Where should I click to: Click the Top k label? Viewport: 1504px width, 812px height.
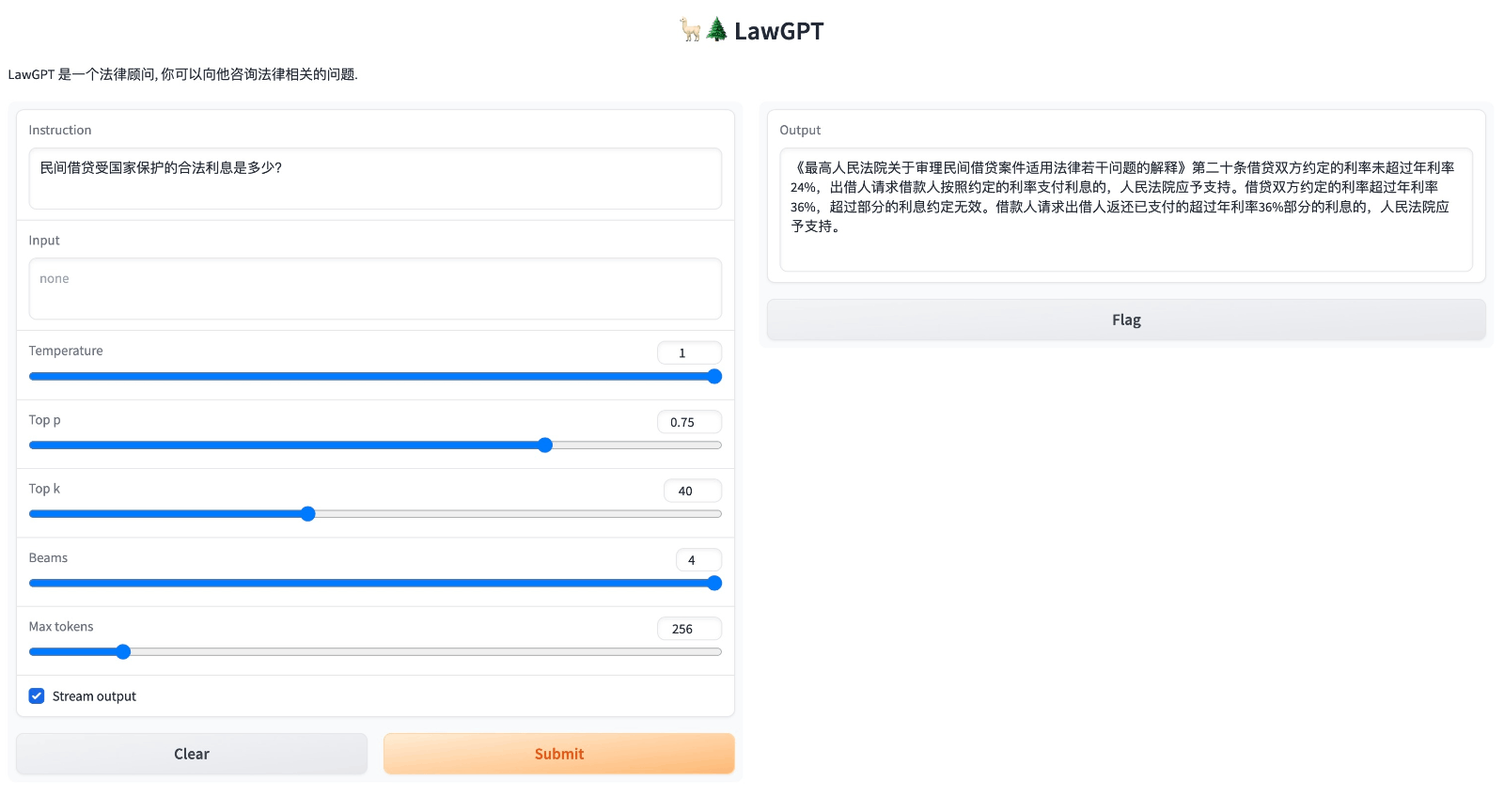(x=44, y=489)
